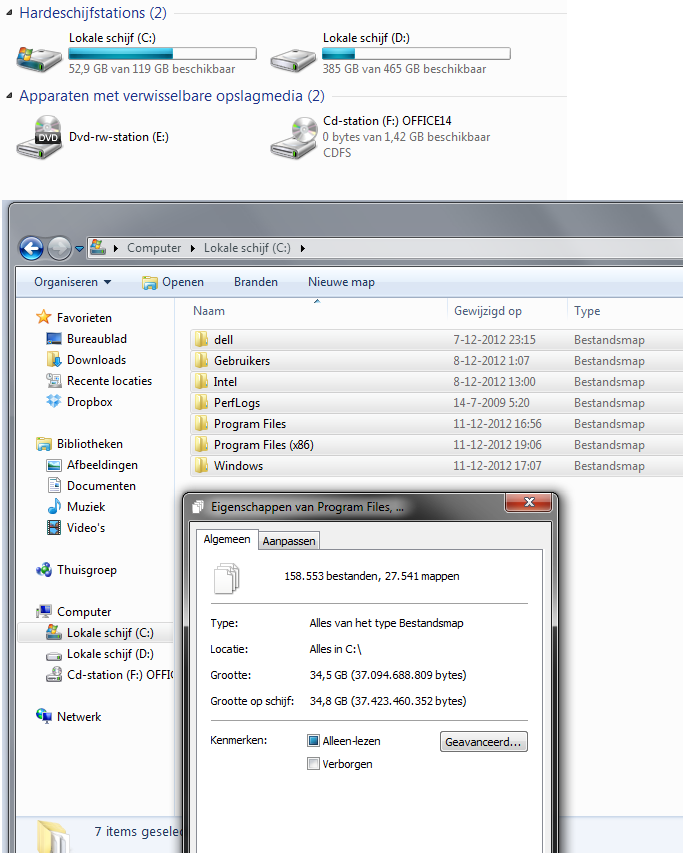Toggle the Verborgen checkbox
The image size is (683, 853).
coord(313,764)
